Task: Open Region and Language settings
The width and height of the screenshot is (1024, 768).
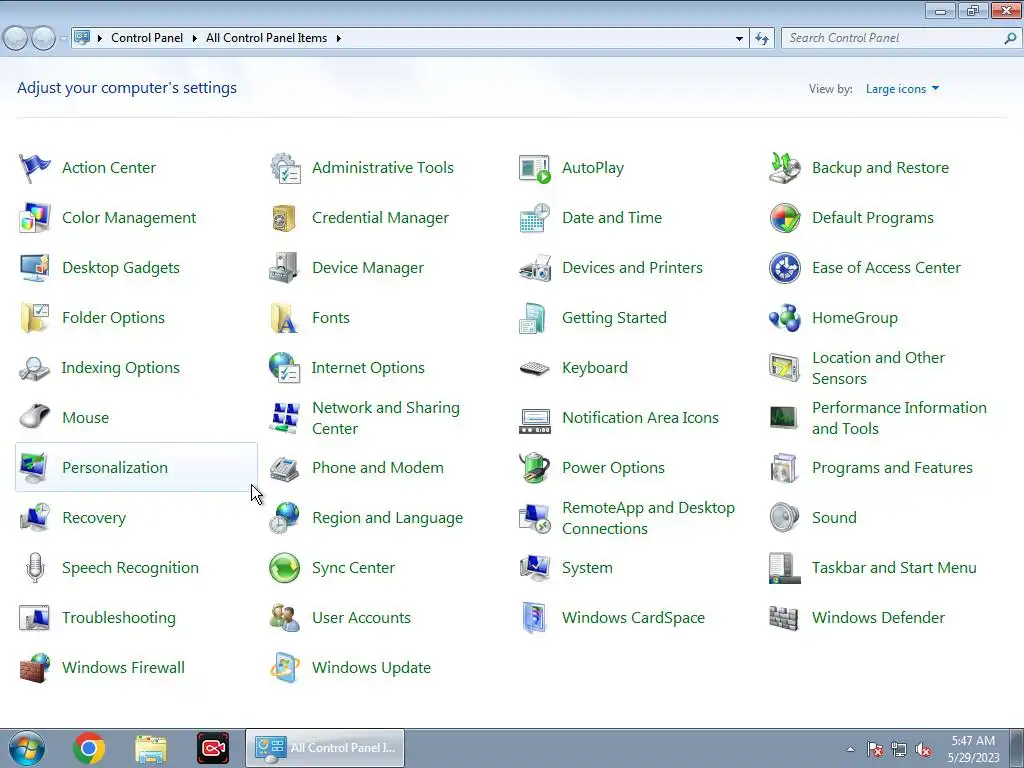Action: pyautogui.click(x=387, y=518)
